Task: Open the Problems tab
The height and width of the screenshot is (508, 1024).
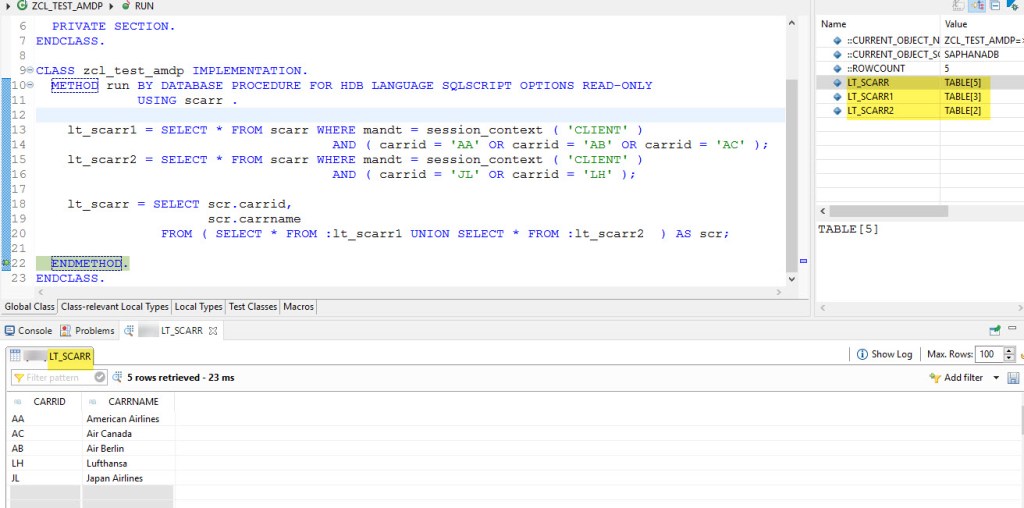Action: point(89,330)
